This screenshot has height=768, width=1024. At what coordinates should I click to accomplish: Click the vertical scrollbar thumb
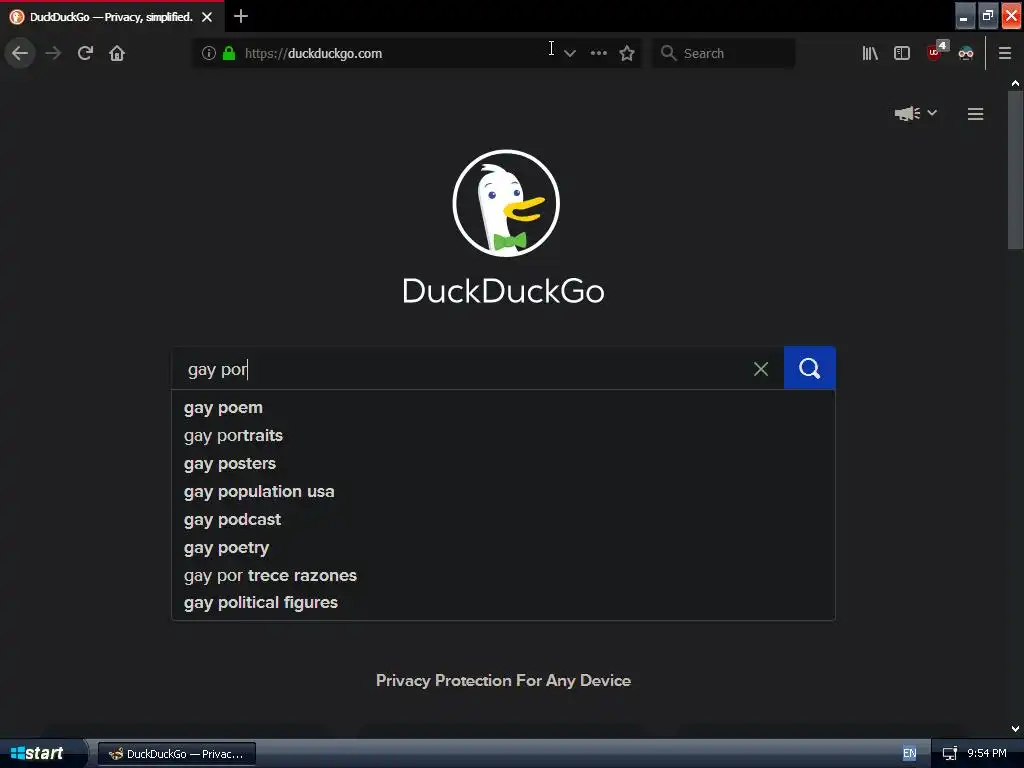pos(1015,170)
